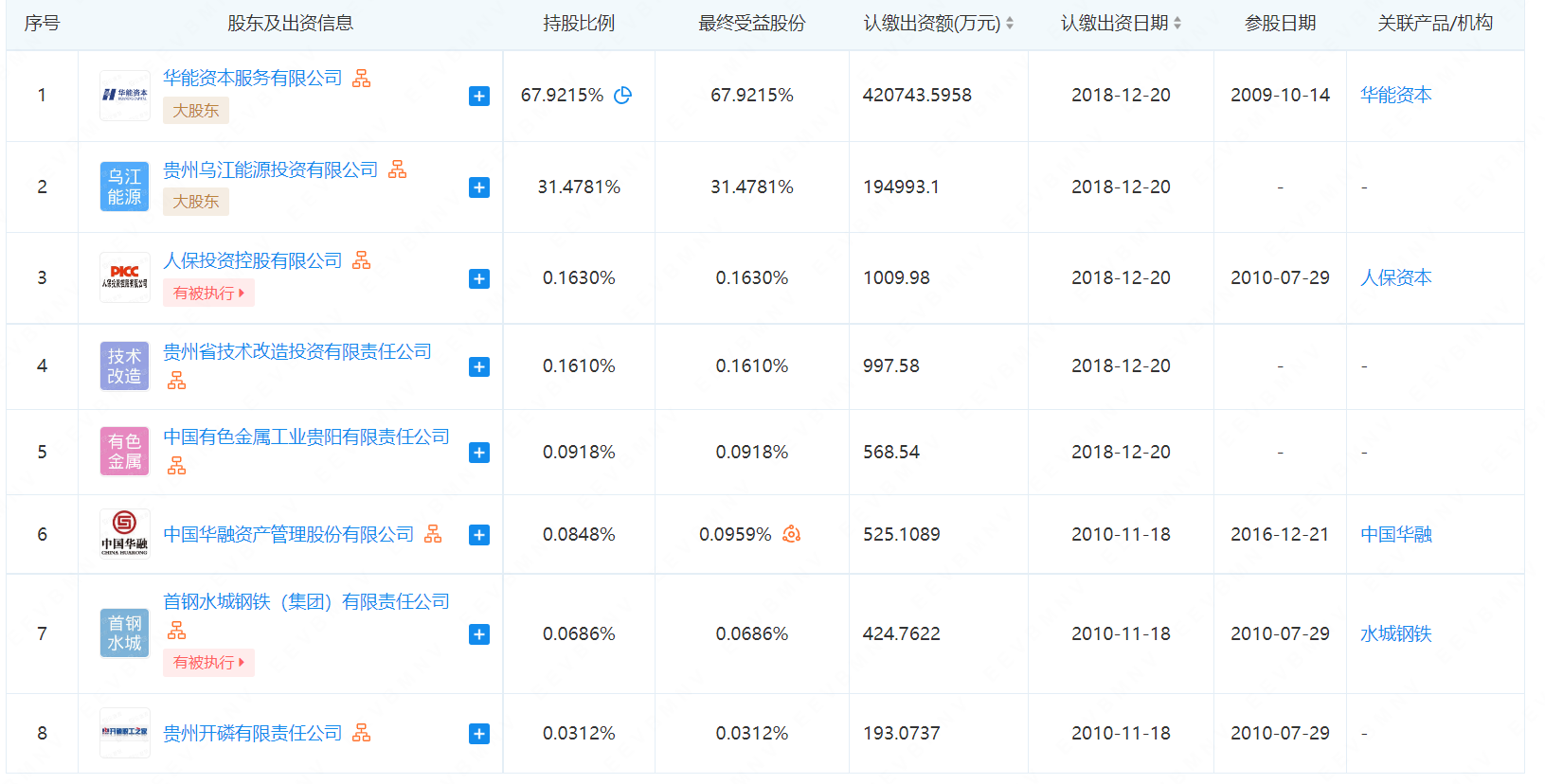Open related product 中国华融 link
The image size is (1545, 784).
point(1396,535)
